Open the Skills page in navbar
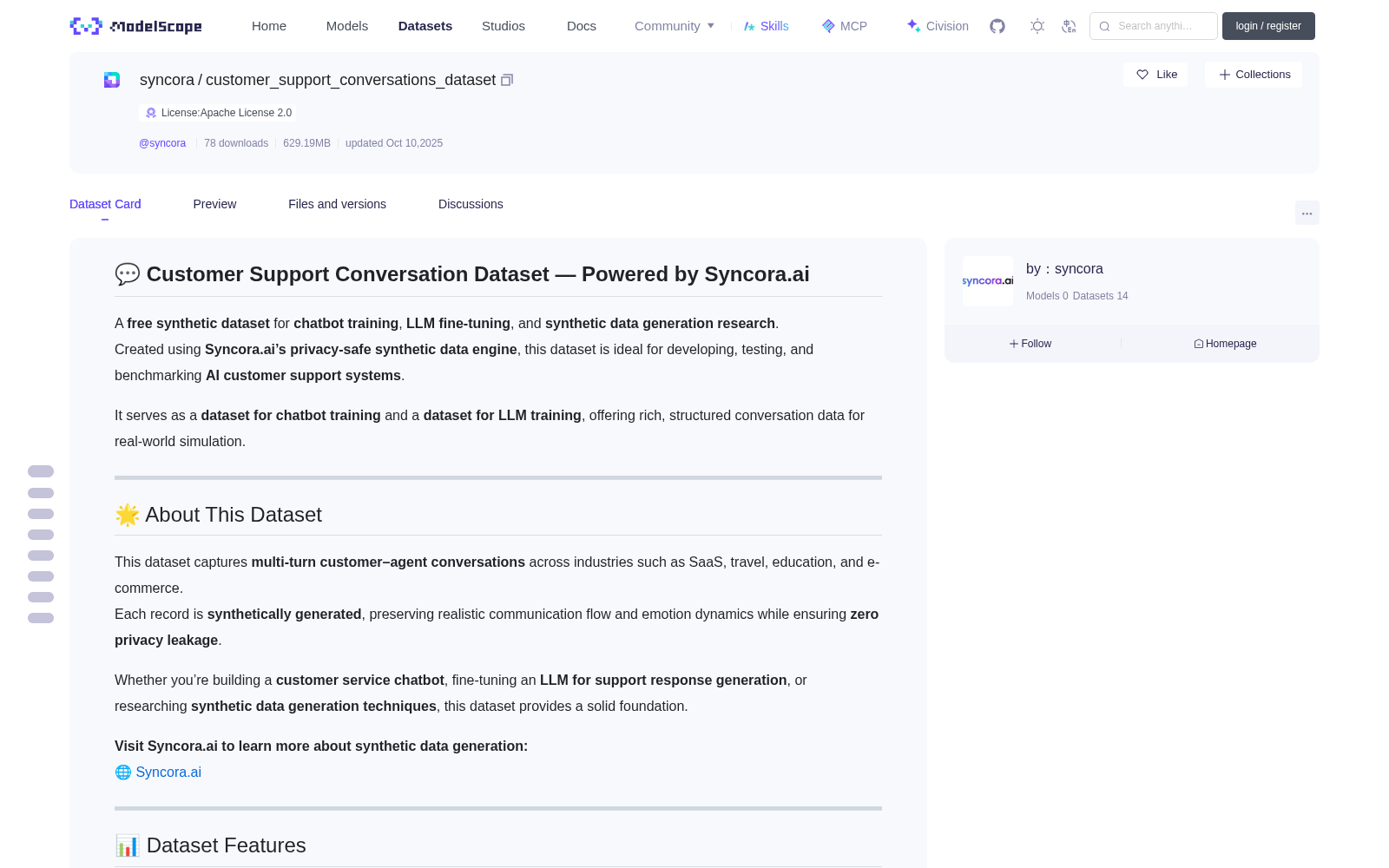 click(x=766, y=26)
